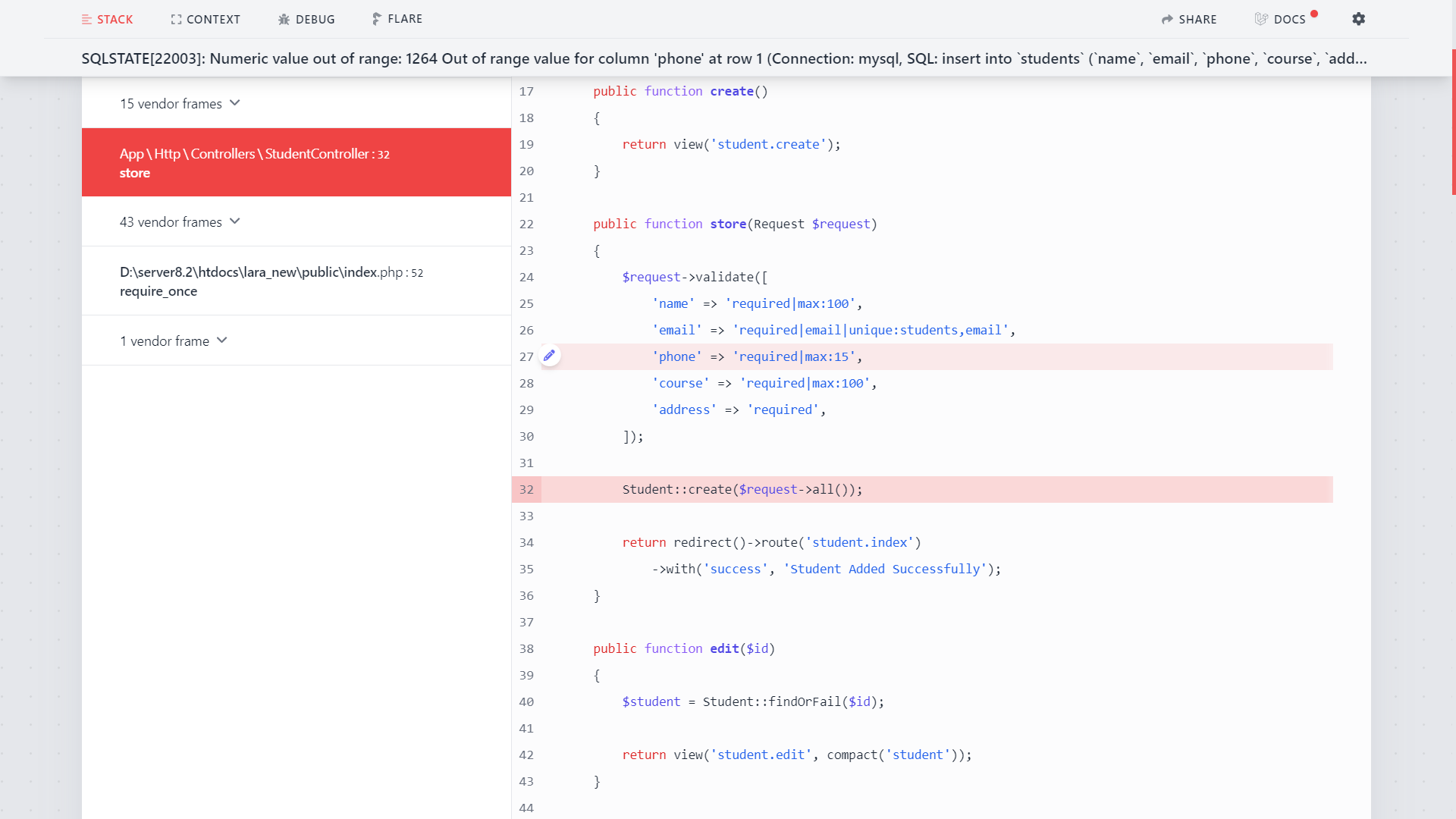Click the return view('student.create') line
The width and height of the screenshot is (1456, 819).
tap(731, 144)
